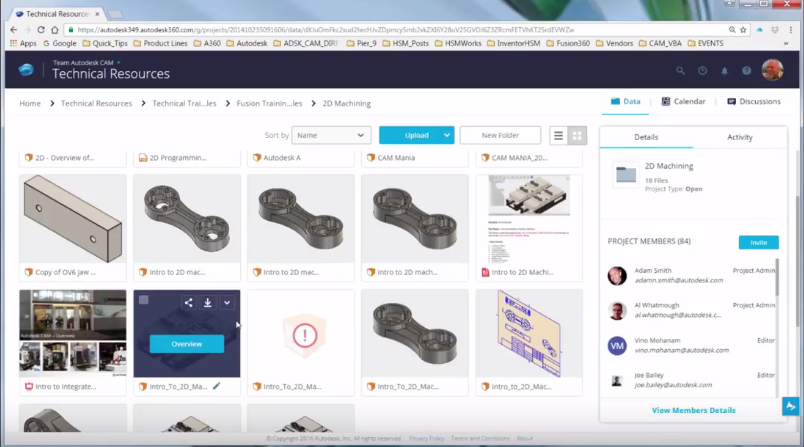Open CAM Mania file label
804x447 pixels.
[396, 158]
